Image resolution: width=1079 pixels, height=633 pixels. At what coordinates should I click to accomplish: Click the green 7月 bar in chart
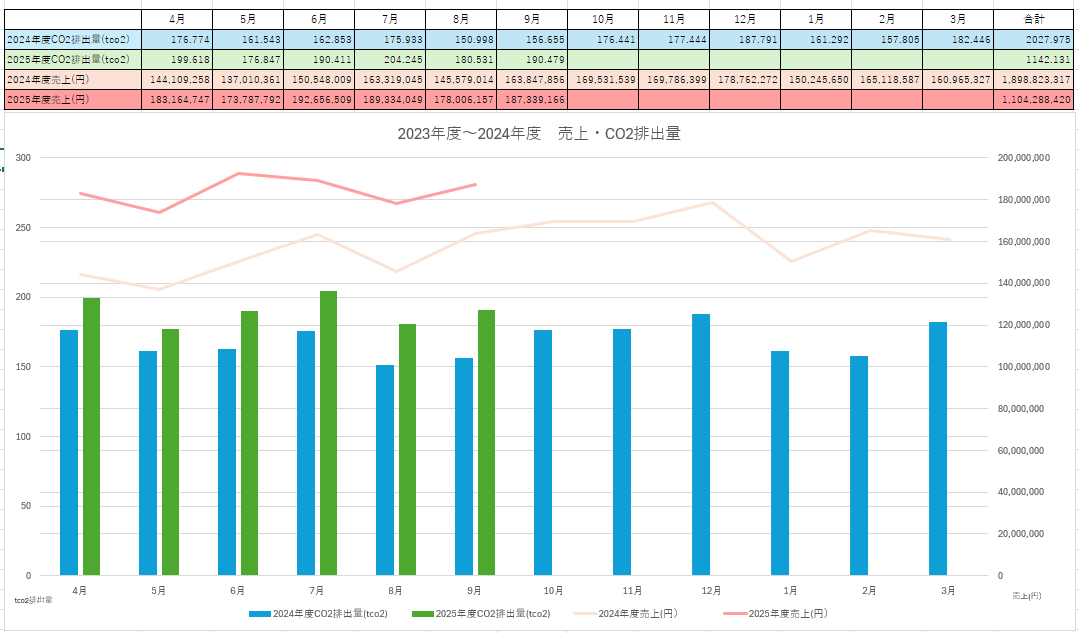[x=328, y=433]
